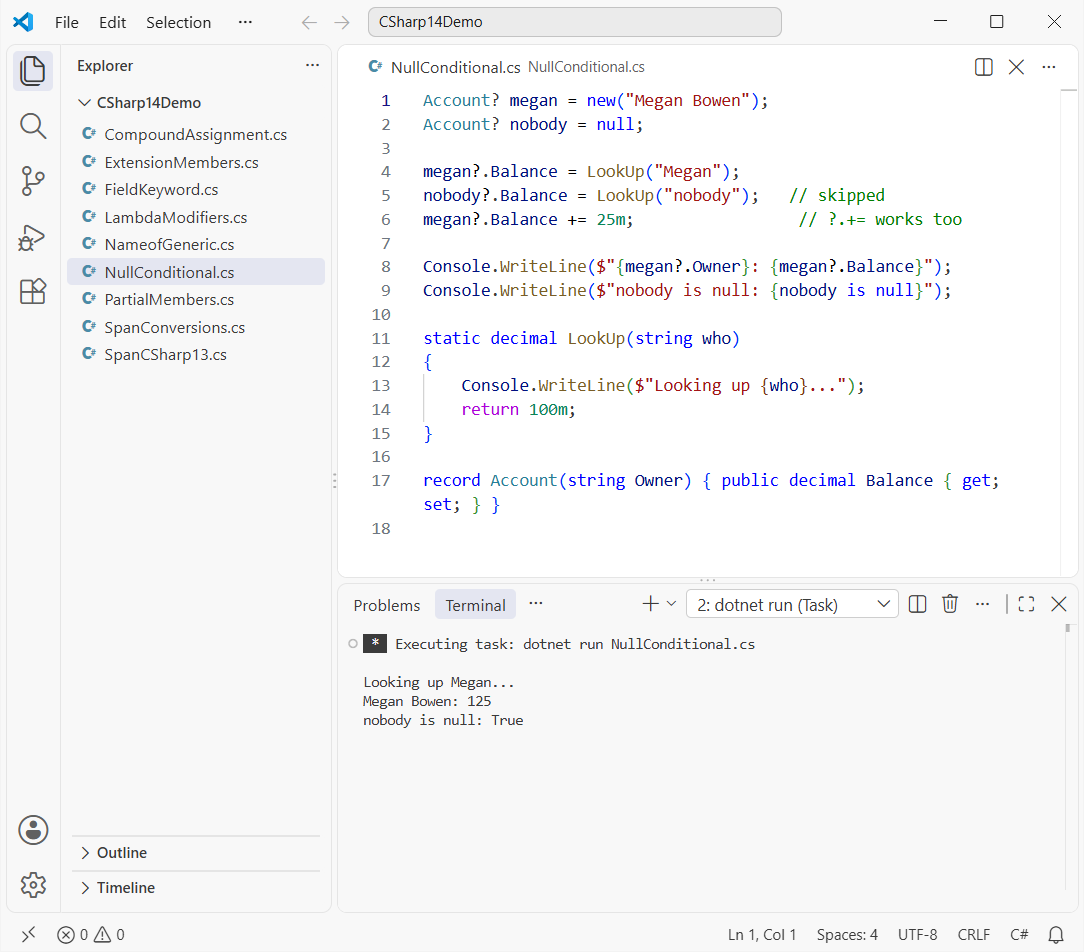Open the Explorer view in activity bar

click(x=32, y=71)
